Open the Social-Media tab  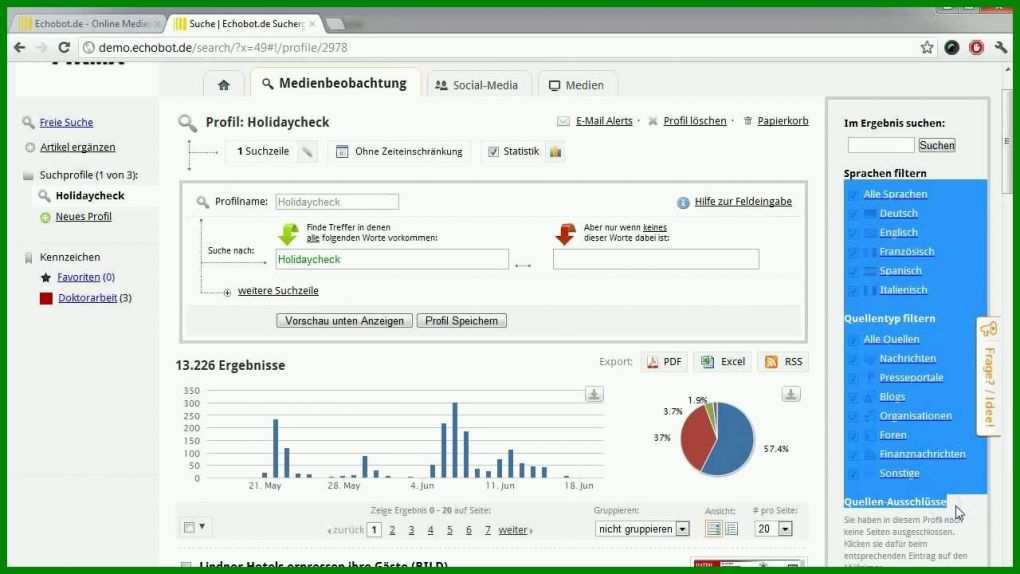[477, 85]
